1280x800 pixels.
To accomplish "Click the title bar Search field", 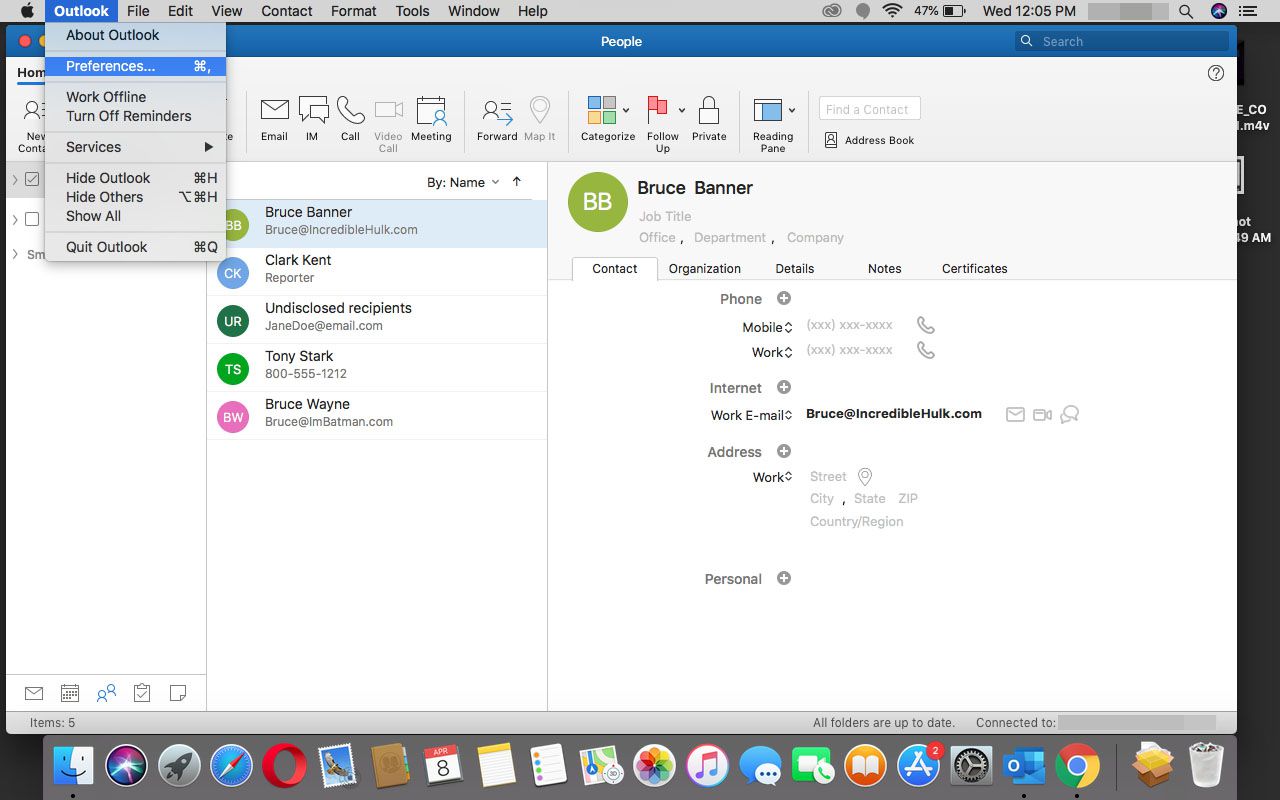I will pyautogui.click(x=1123, y=41).
